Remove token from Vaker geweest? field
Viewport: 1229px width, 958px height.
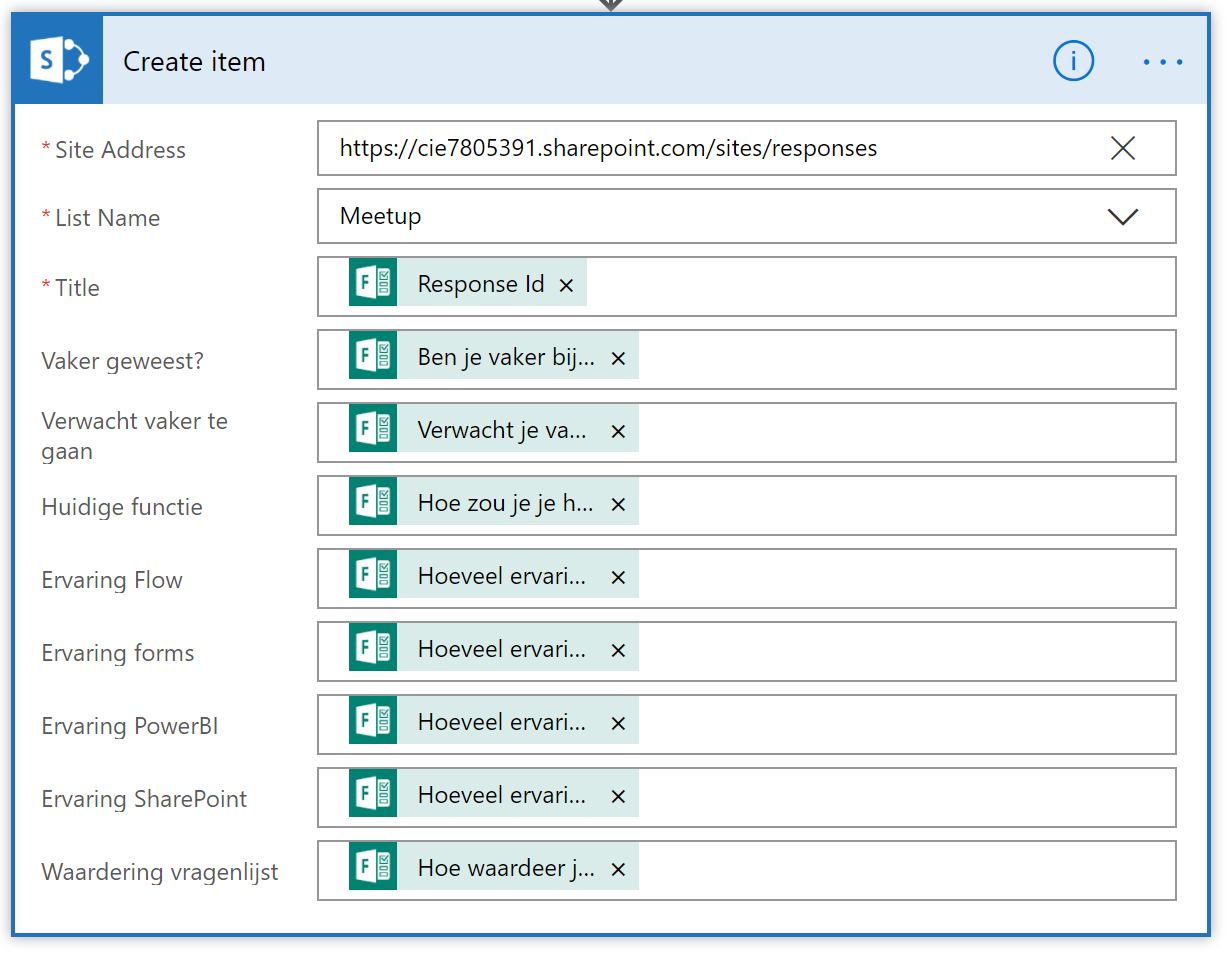(x=618, y=359)
